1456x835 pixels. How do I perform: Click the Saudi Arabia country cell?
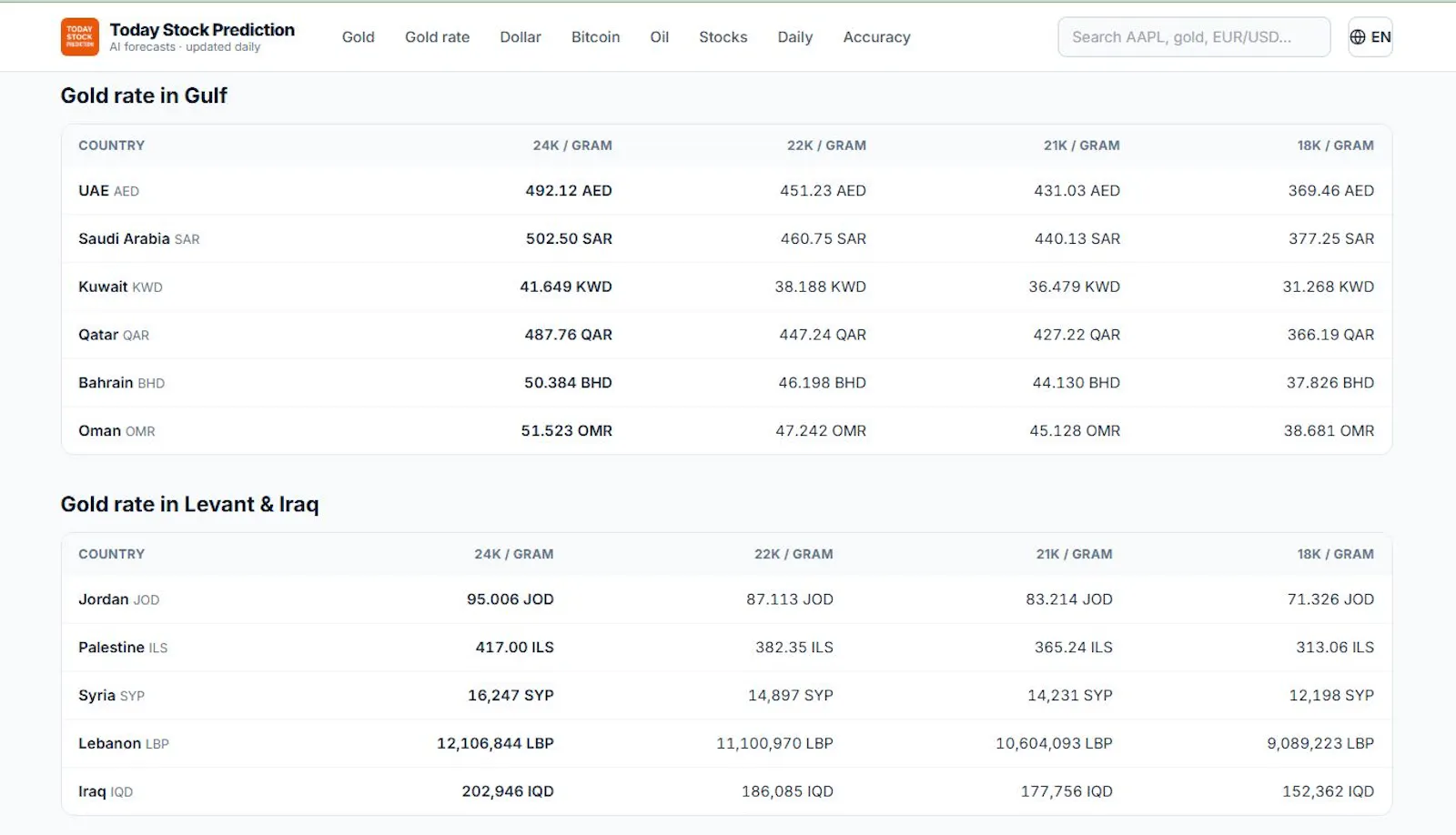tap(124, 239)
